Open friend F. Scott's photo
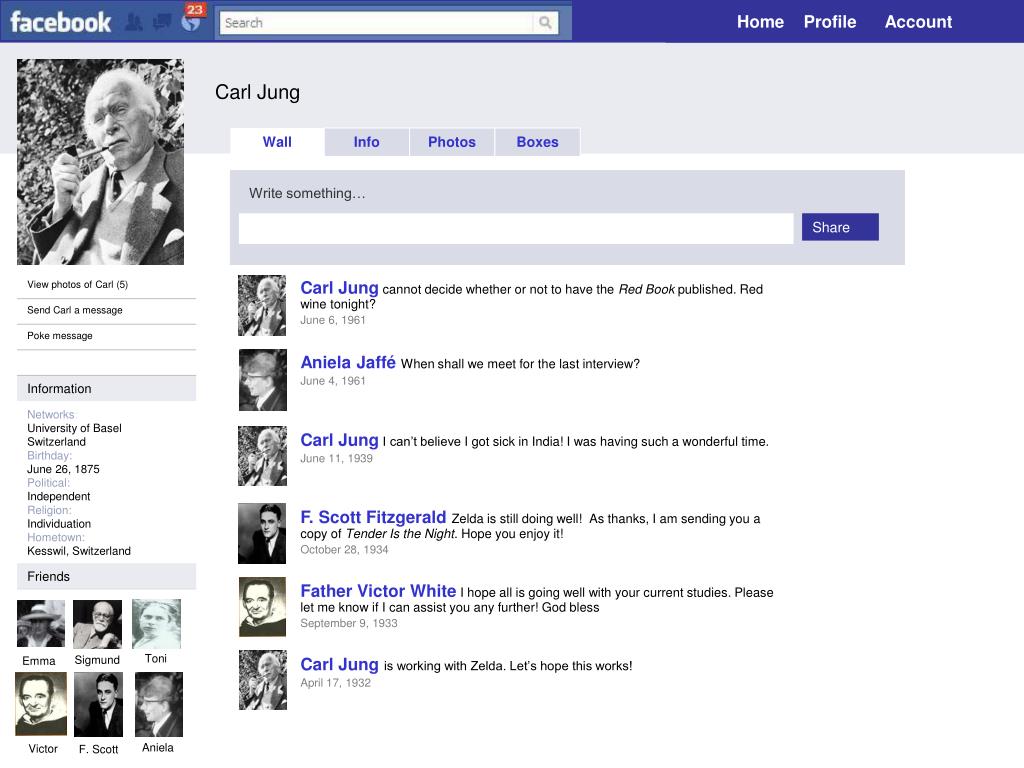 coord(99,705)
